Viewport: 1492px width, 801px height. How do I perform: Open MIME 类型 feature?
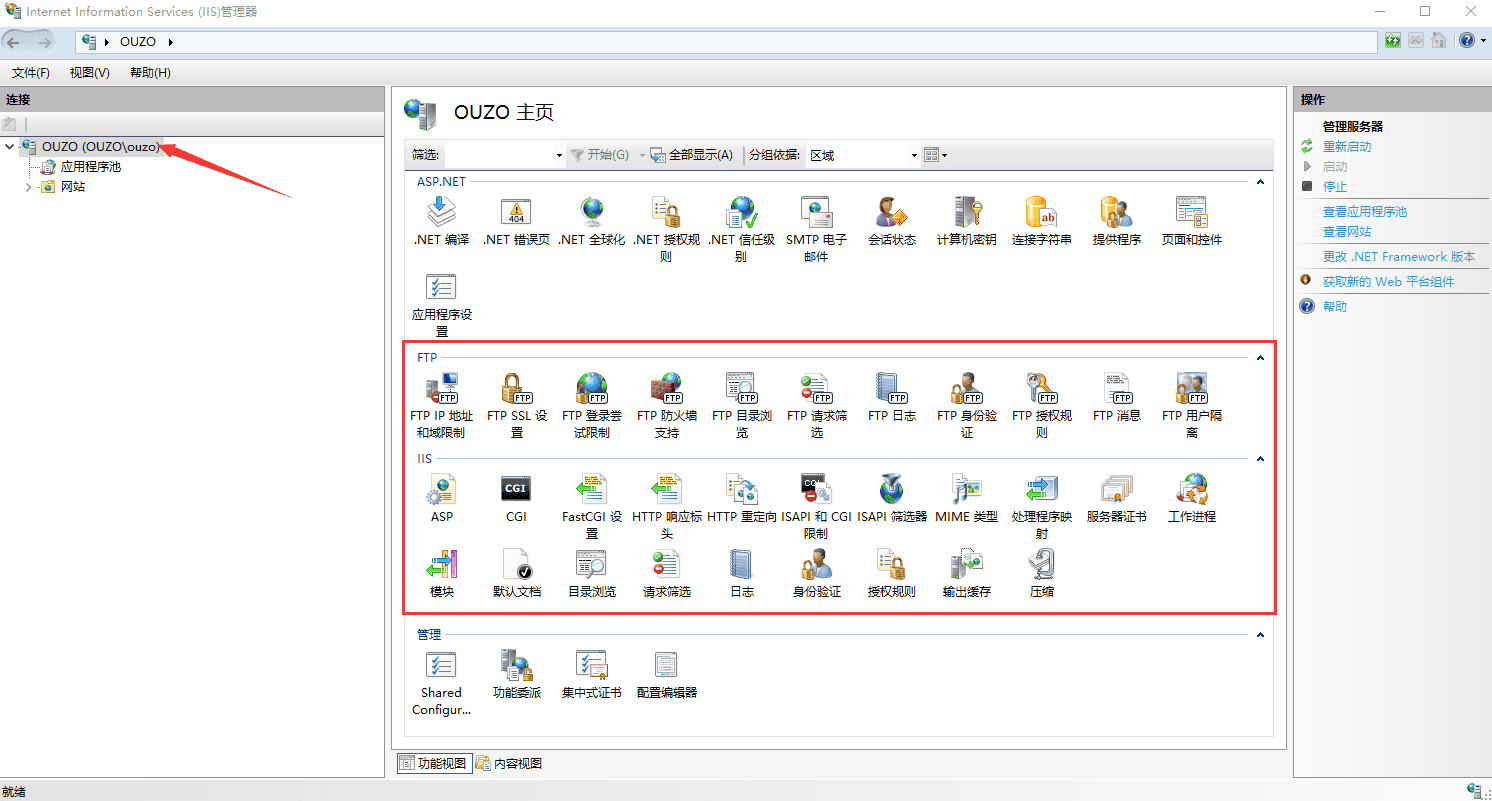(x=966, y=498)
